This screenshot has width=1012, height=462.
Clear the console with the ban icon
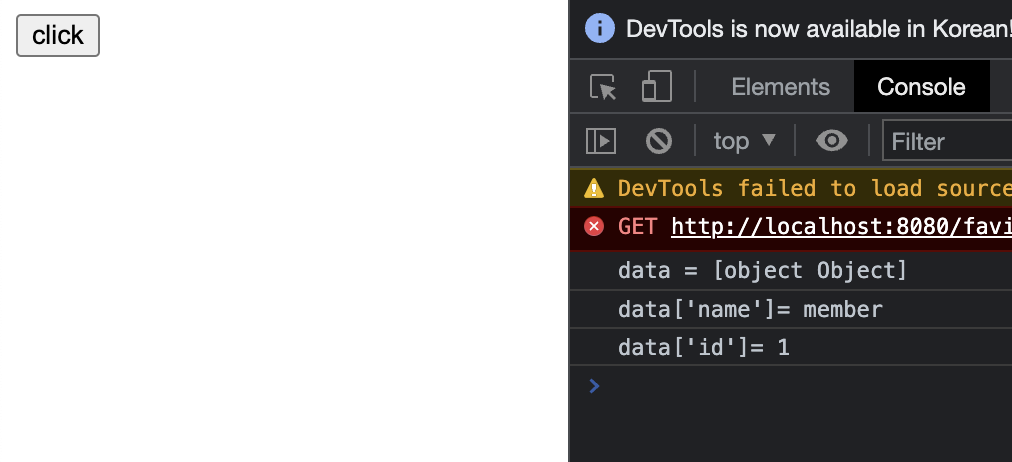click(x=658, y=141)
